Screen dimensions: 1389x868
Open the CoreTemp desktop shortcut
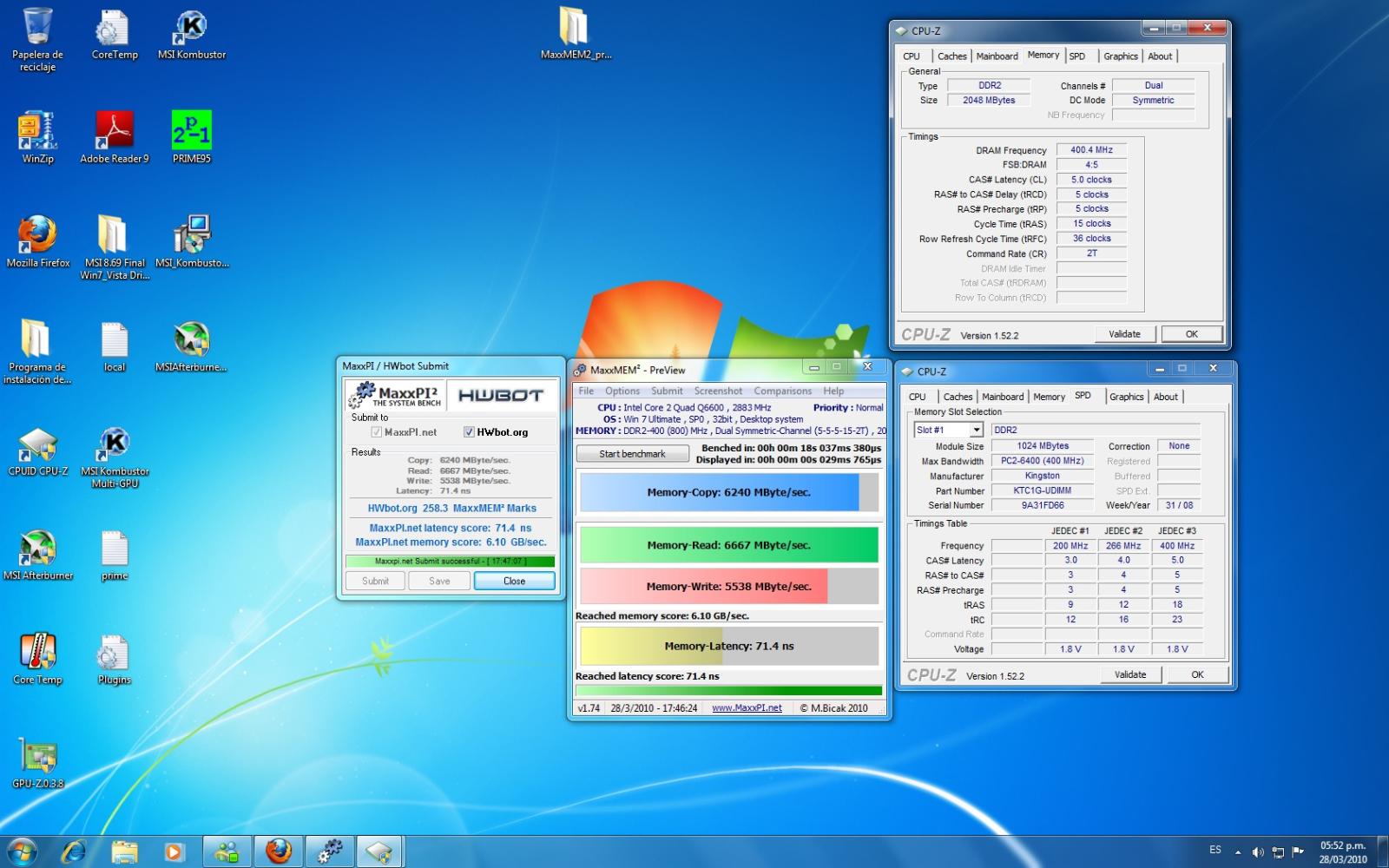pyautogui.click(x=115, y=35)
